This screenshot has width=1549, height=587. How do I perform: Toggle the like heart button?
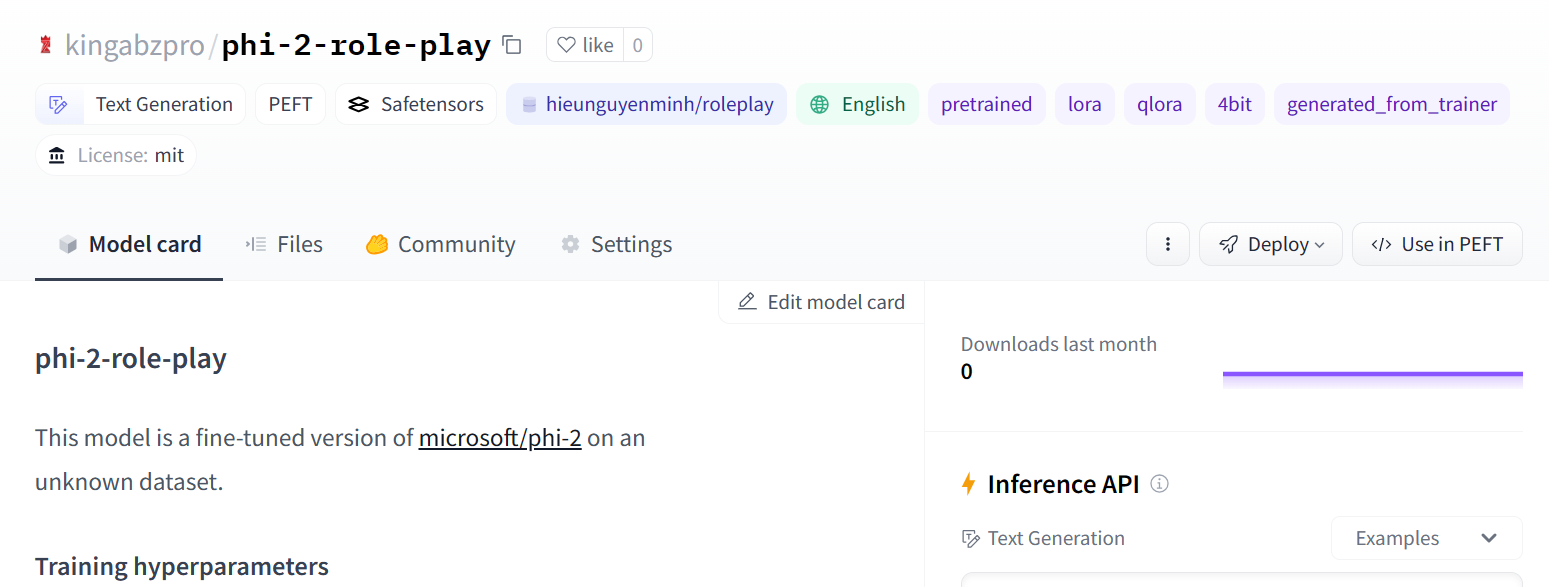585,45
